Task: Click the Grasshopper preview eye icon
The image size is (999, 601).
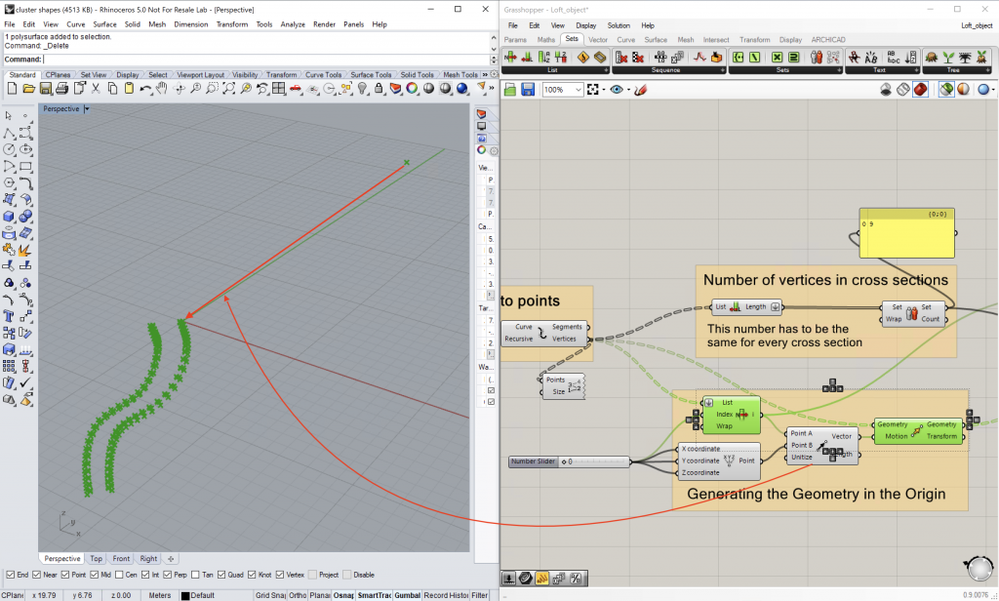Action: (x=616, y=90)
